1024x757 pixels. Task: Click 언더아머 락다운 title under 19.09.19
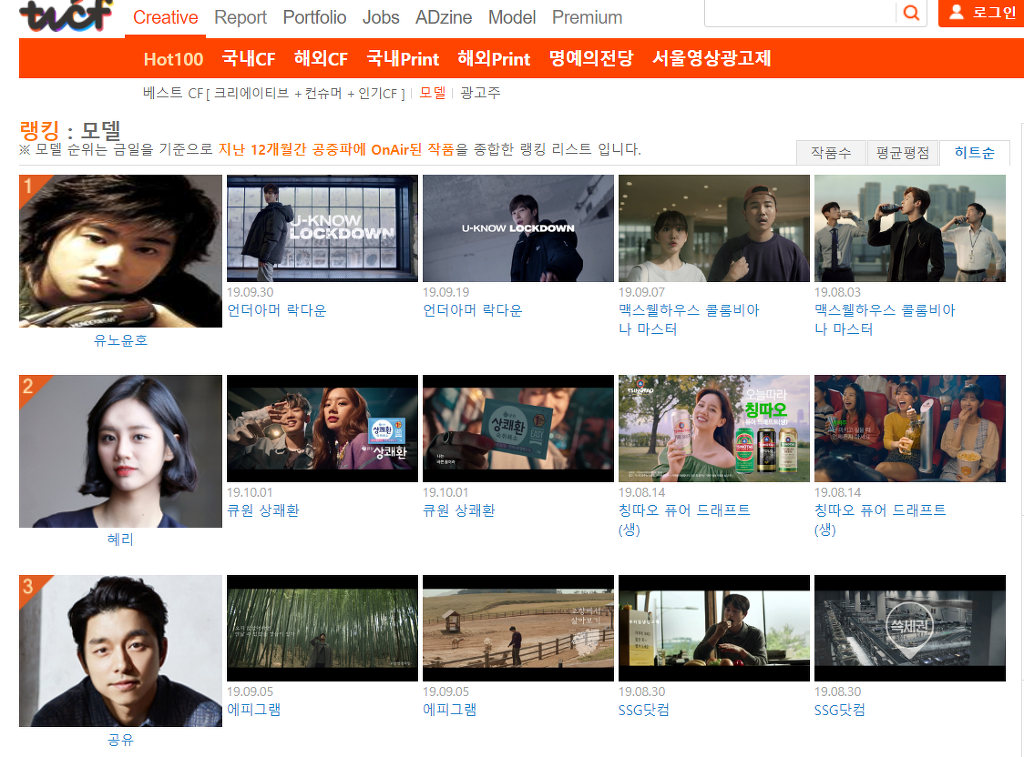472,310
